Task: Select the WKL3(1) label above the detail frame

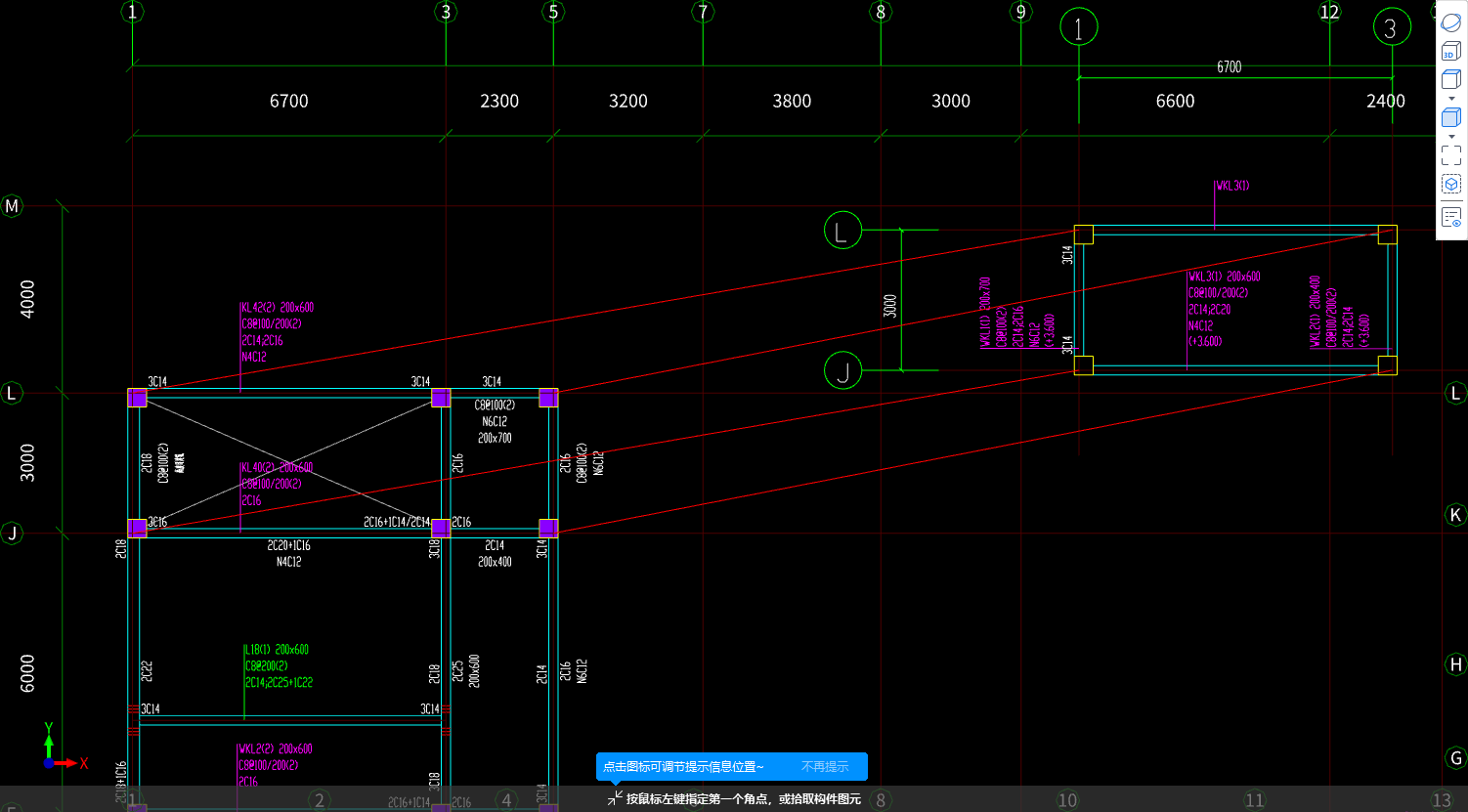Action: tap(1232, 186)
